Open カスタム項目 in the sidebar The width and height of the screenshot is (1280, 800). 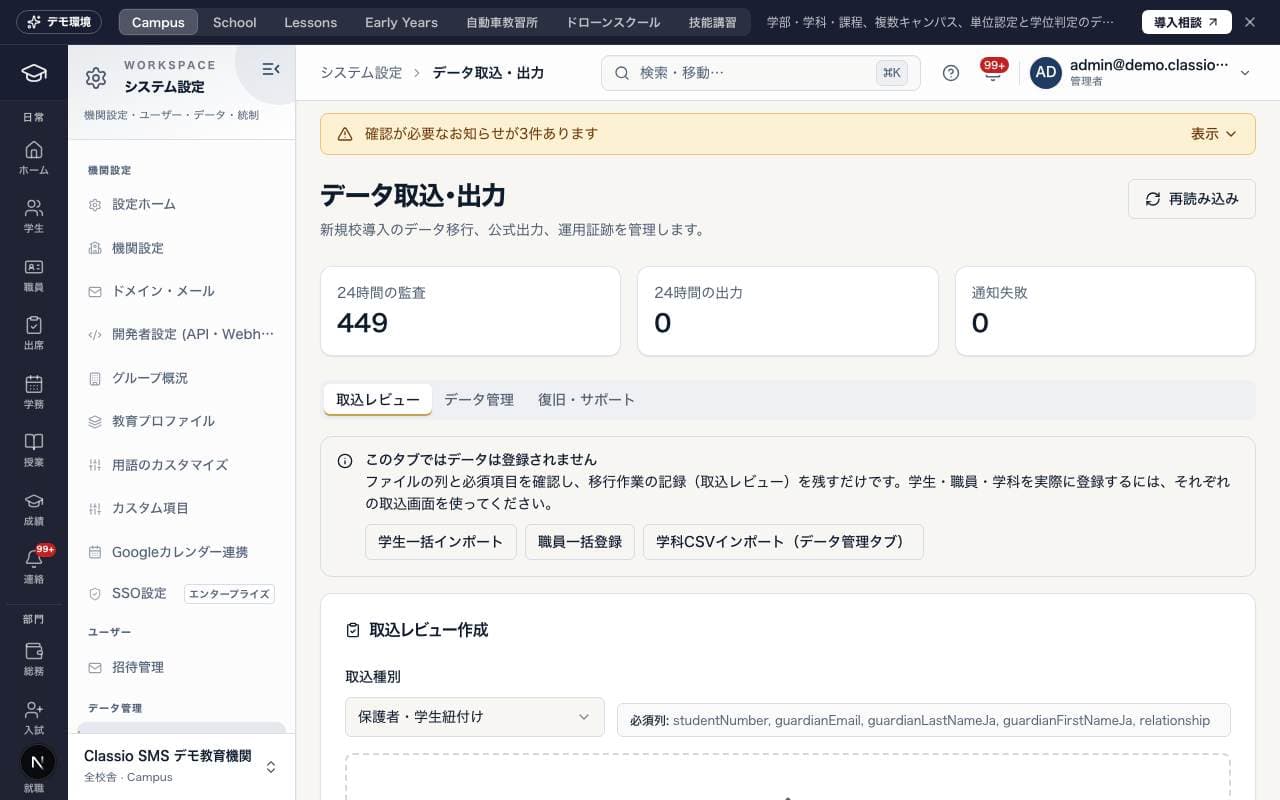[181, 508]
